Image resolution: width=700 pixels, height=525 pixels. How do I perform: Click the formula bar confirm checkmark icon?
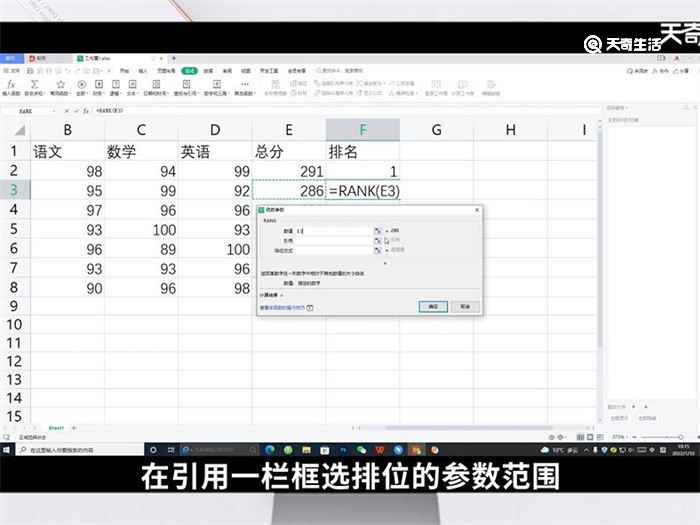pos(76,110)
